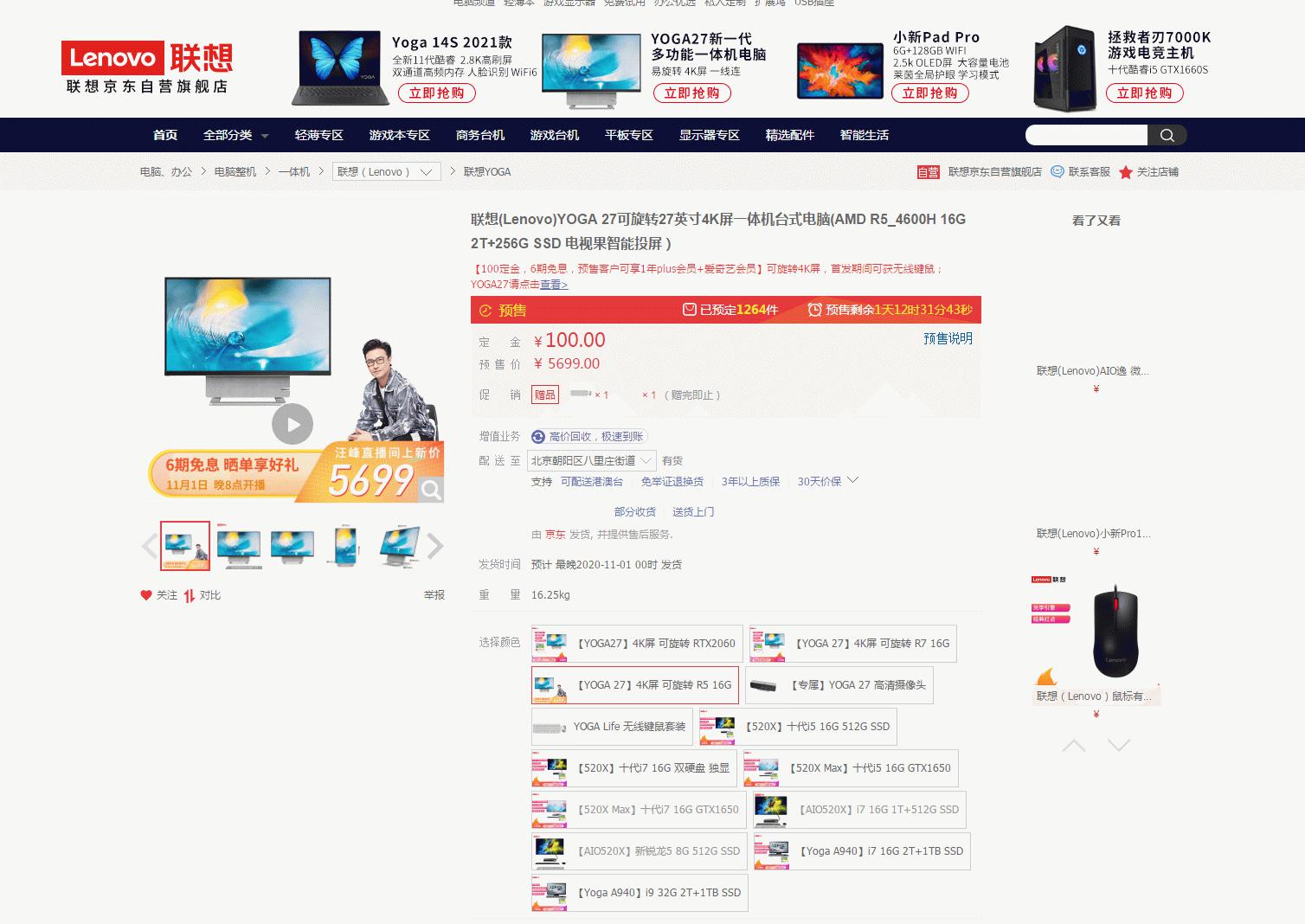
Task: Click 可配送港澳台 service link
Action: [x=592, y=482]
